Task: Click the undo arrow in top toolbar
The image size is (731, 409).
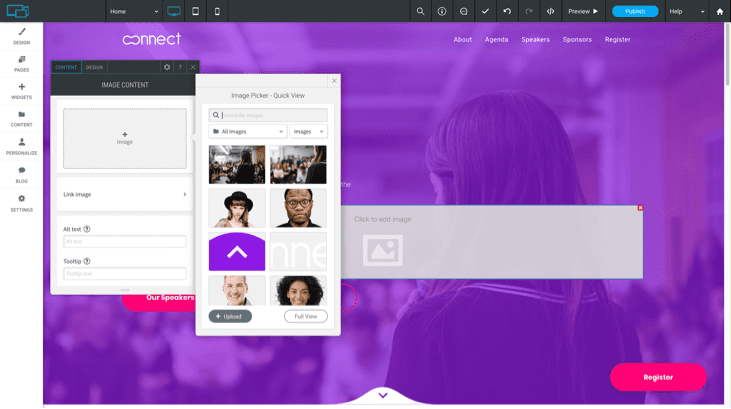Action: pos(507,11)
